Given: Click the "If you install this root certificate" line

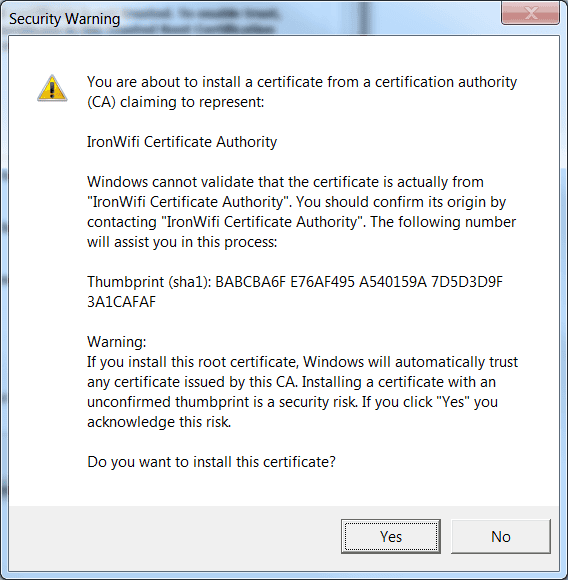Looking at the screenshot, I should tap(302, 362).
